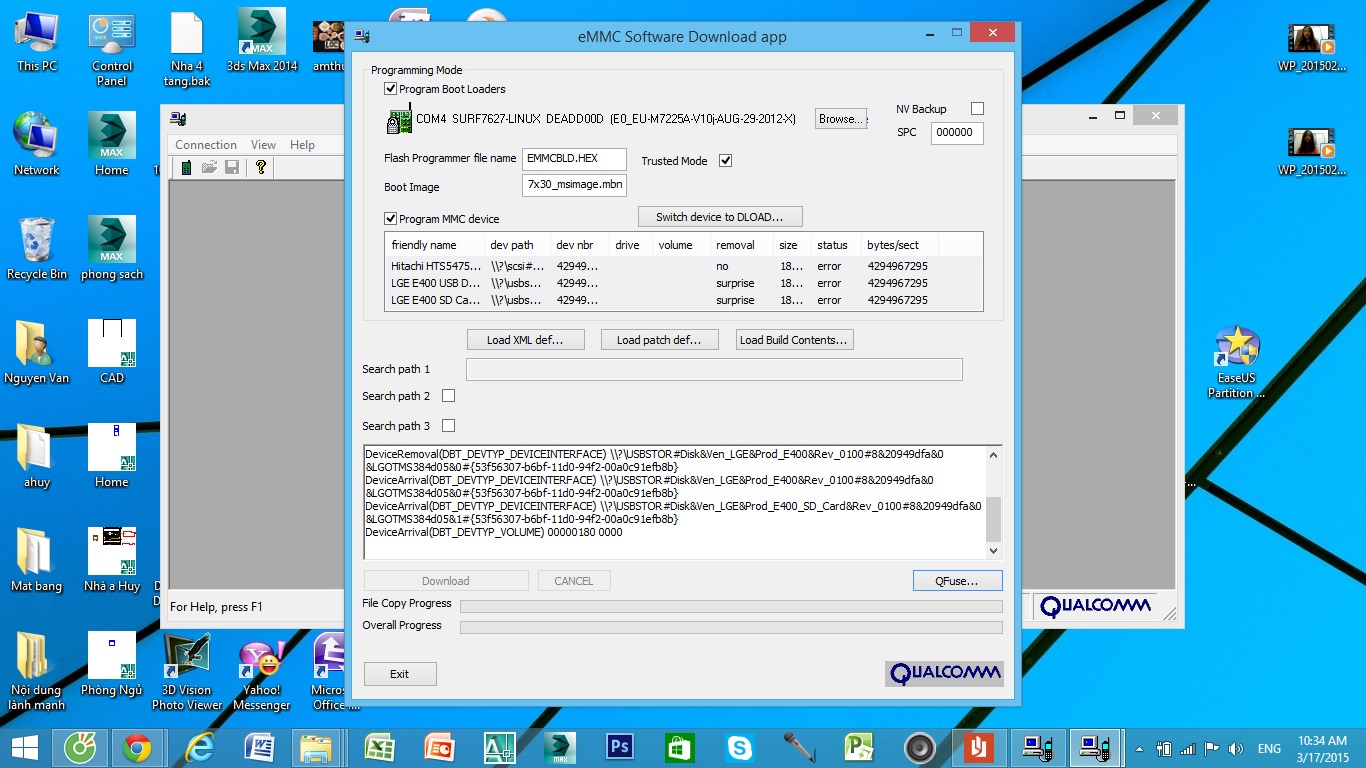
Task: Select Network desktop icon
Action: point(37,145)
